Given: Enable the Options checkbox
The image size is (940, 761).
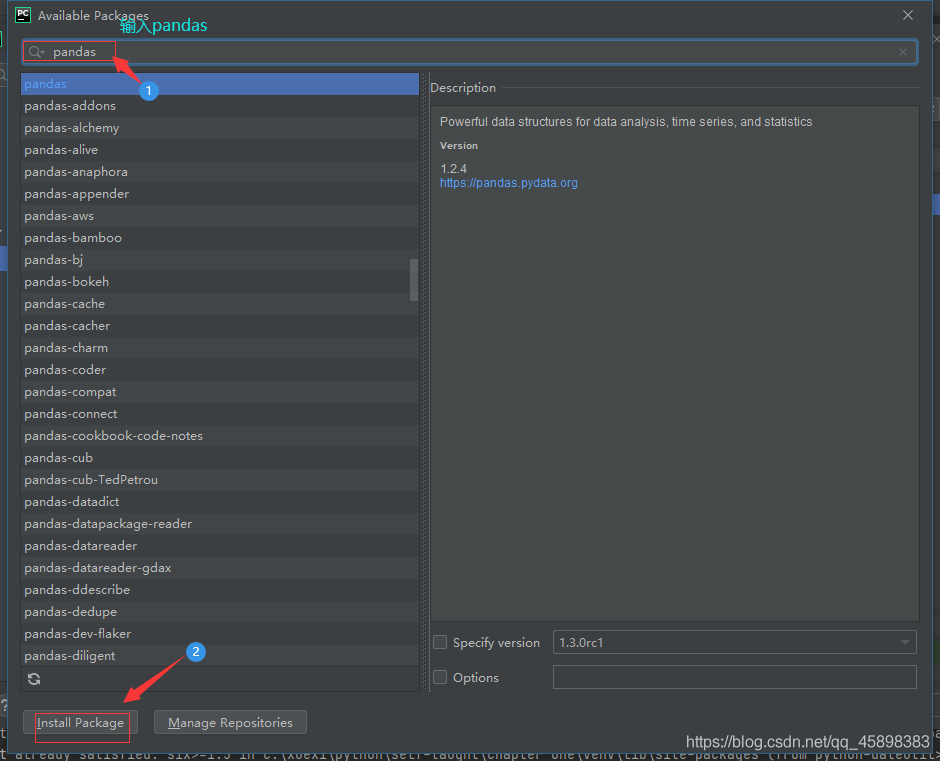Looking at the screenshot, I should click(440, 677).
